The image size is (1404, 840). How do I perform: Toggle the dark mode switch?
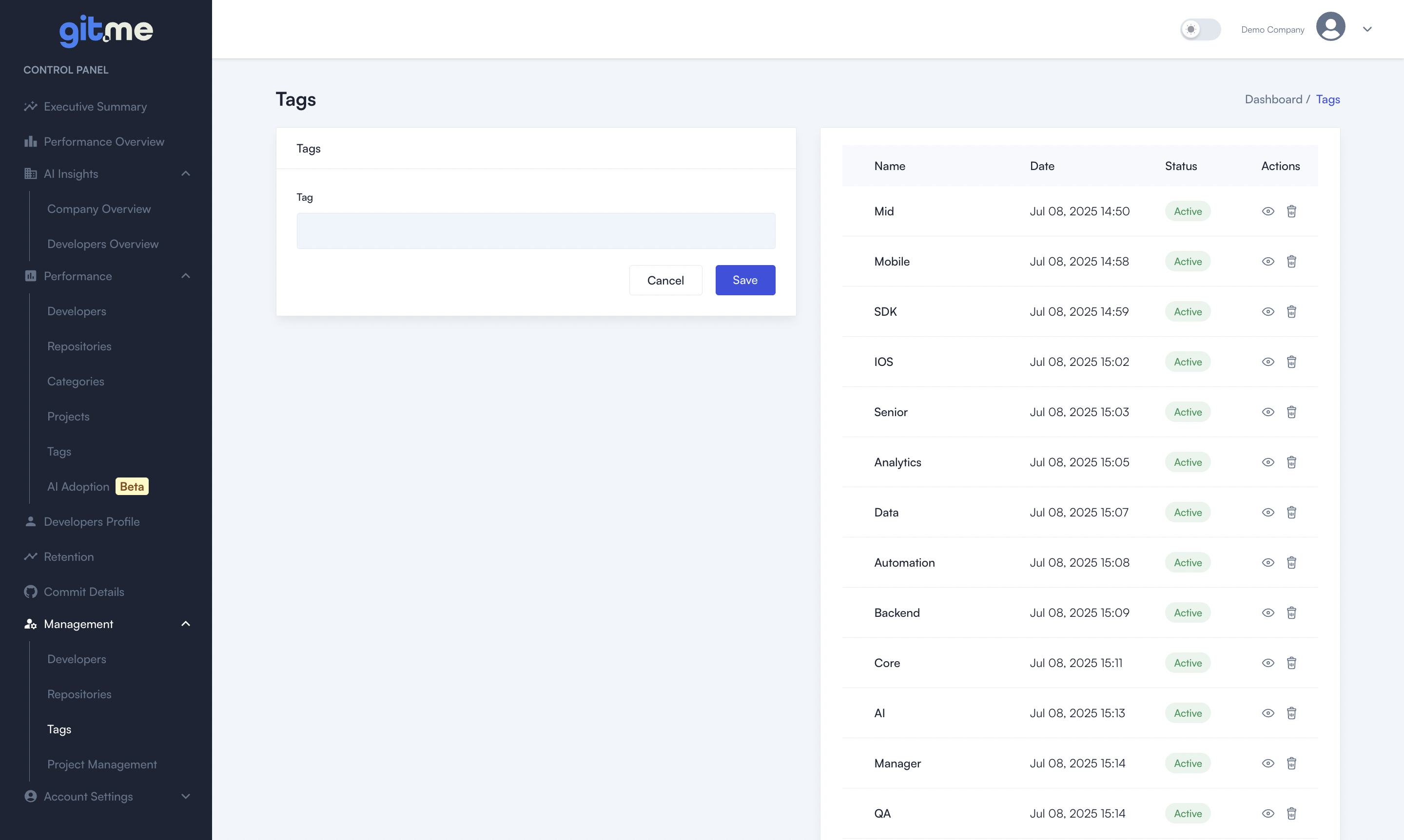coord(1200,29)
